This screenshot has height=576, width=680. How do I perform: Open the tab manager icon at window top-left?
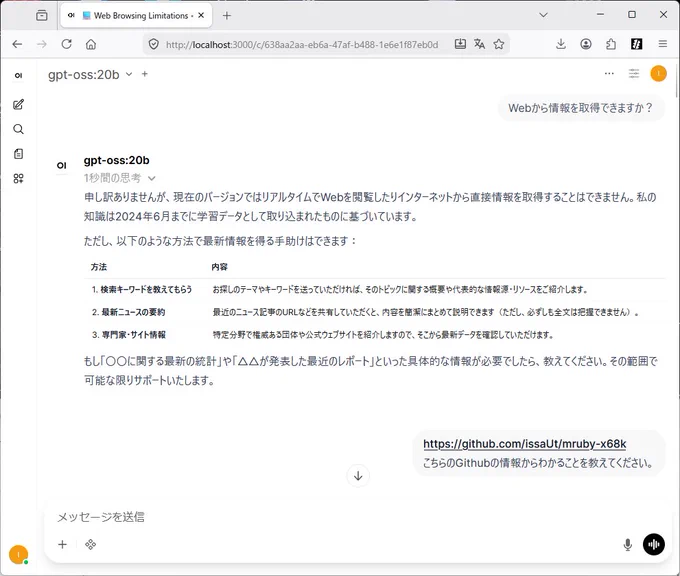coord(42,16)
